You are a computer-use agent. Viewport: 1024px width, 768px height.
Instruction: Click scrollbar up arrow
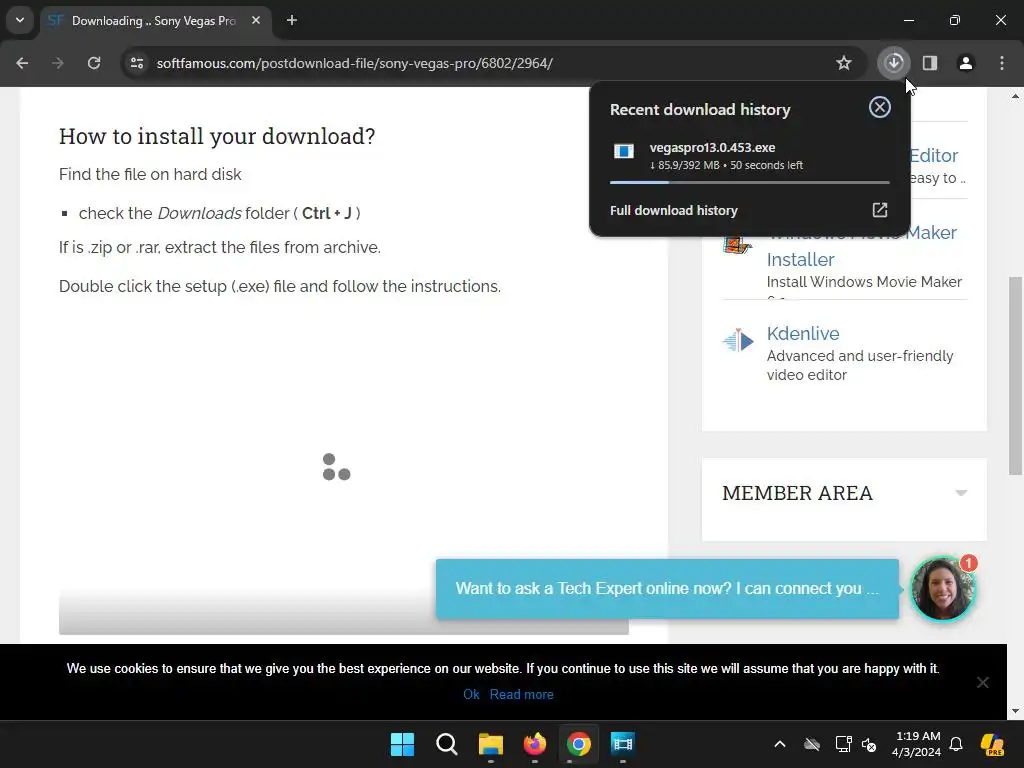pyautogui.click(x=1015, y=96)
